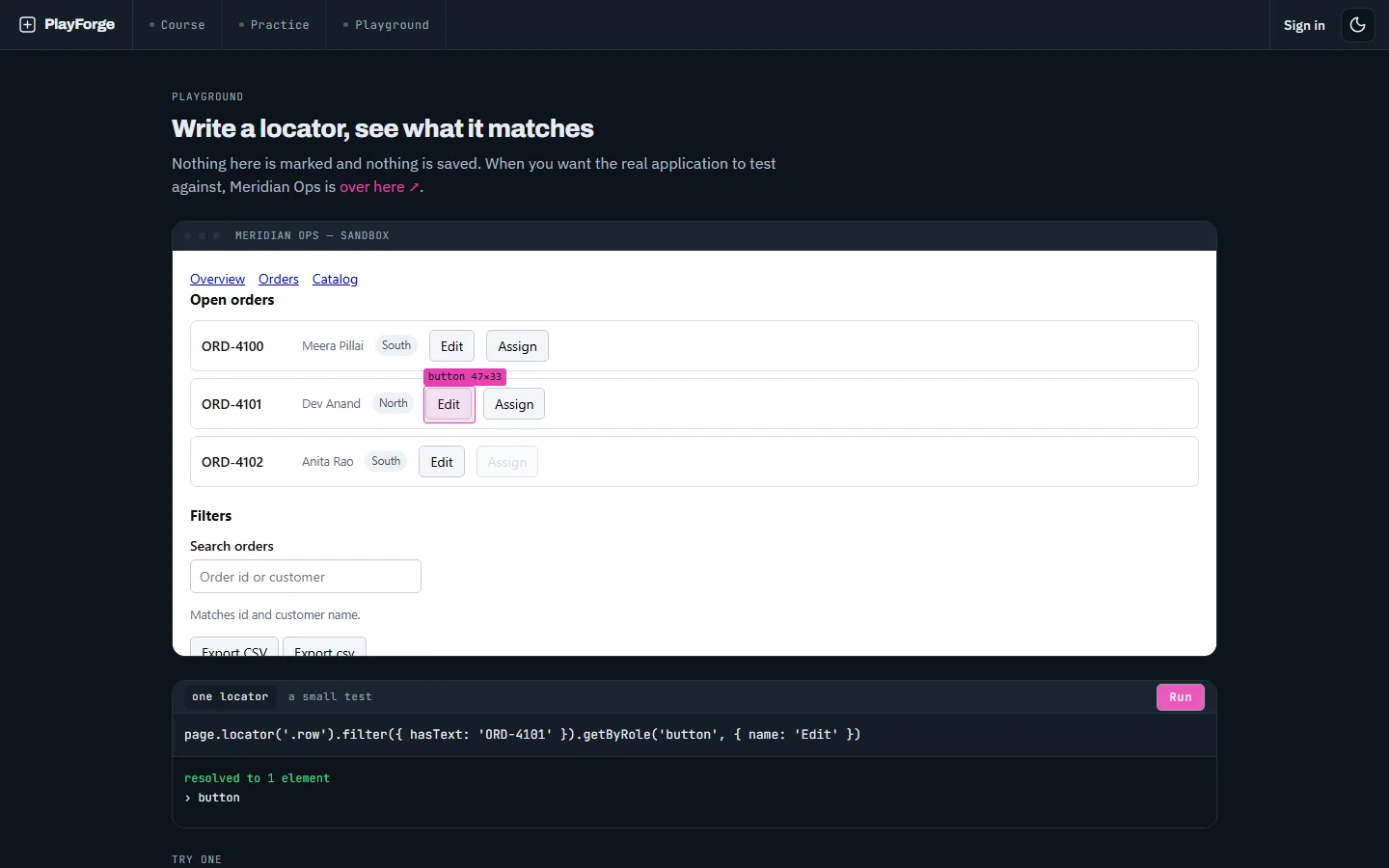The image size is (1389, 868).
Task: Open the Practice nav item
Action: point(274,25)
